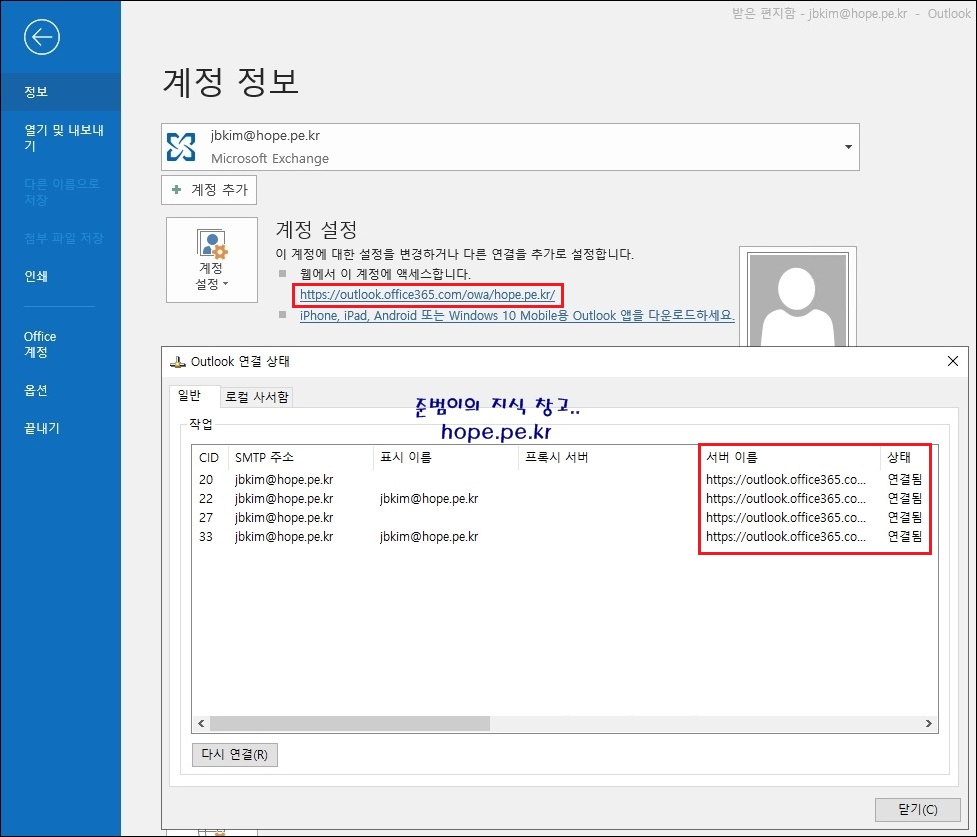Viewport: 977px width, 837px height.
Task: Click the 서버 이름 column header
Action: click(790, 457)
